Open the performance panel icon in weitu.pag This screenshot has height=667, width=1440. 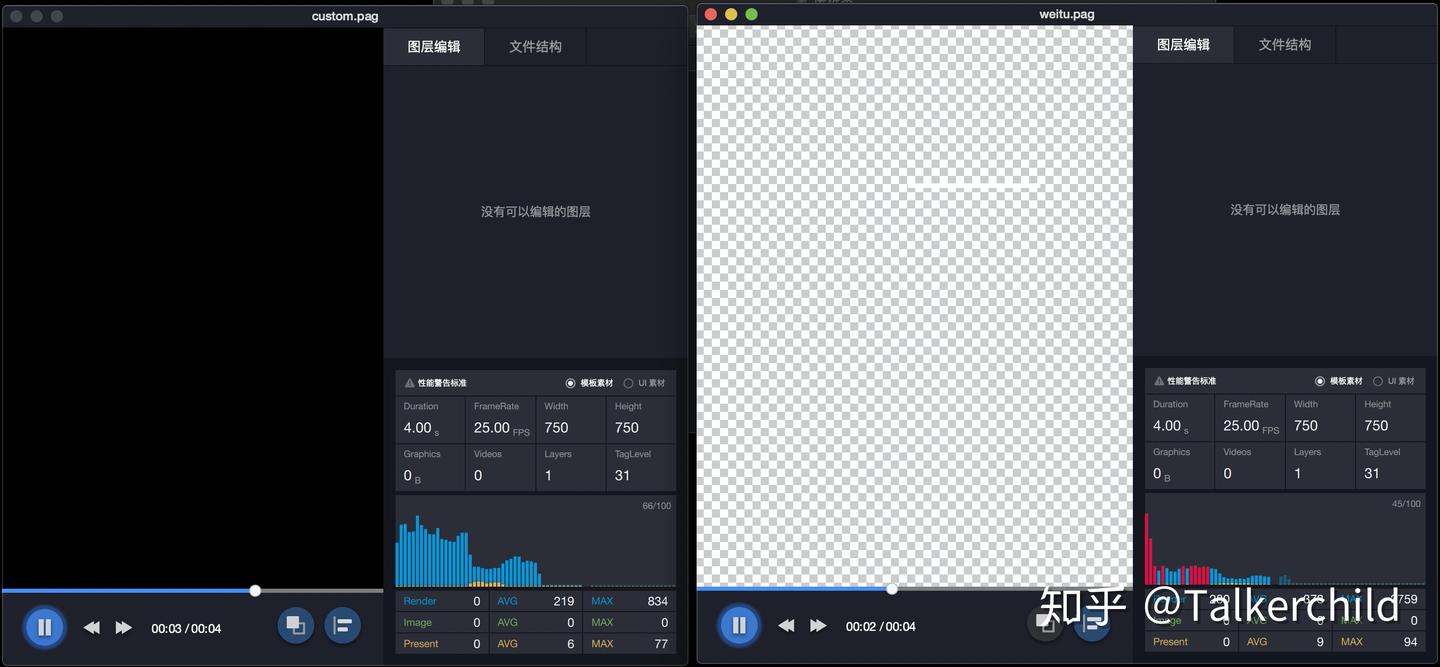click(1090, 622)
